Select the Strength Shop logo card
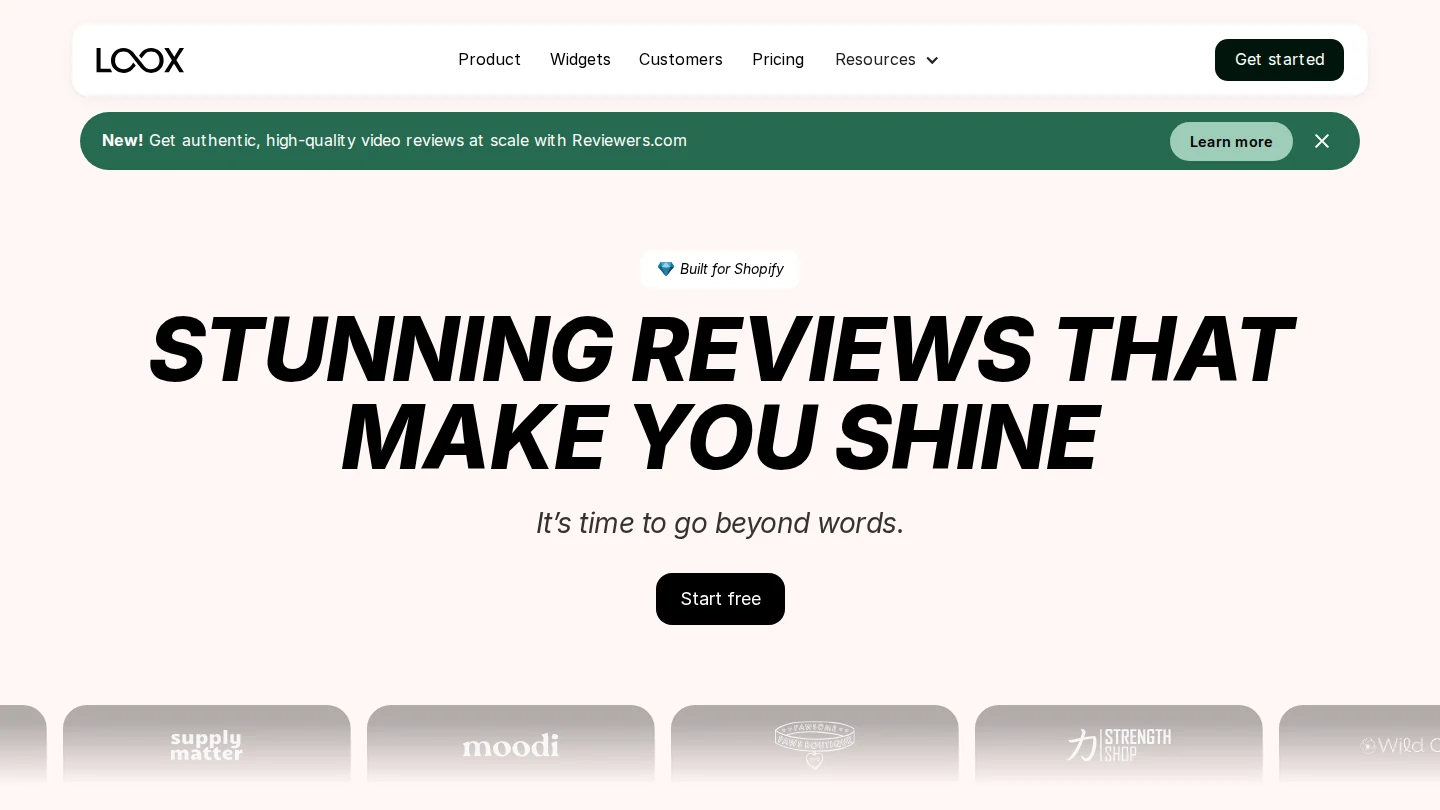Image resolution: width=1440 pixels, height=810 pixels. coord(1119,745)
